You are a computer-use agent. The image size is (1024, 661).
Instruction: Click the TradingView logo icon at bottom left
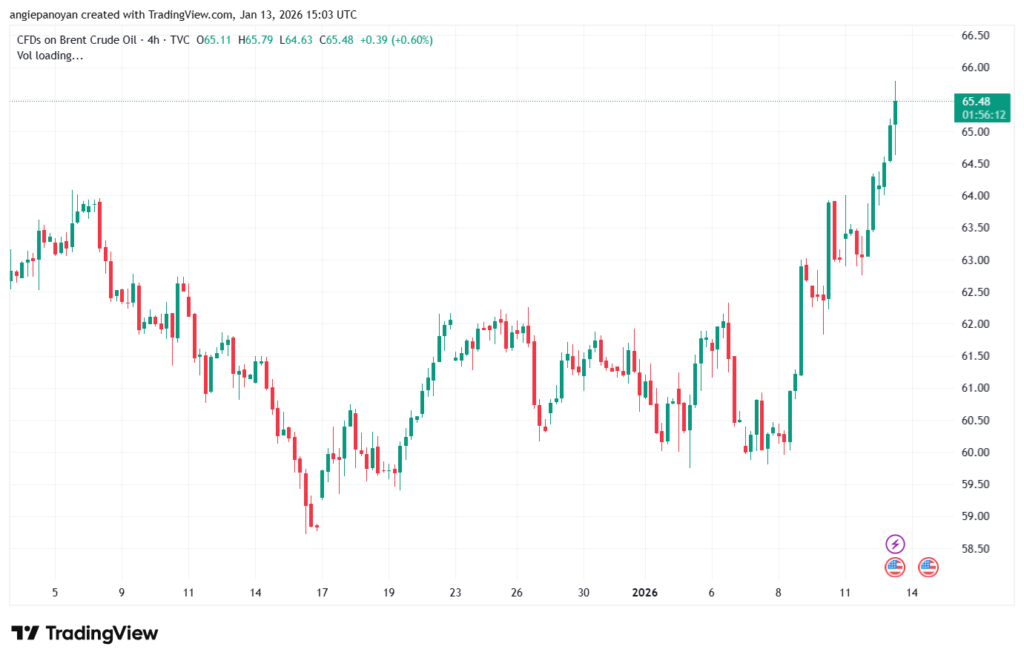click(x=27, y=632)
